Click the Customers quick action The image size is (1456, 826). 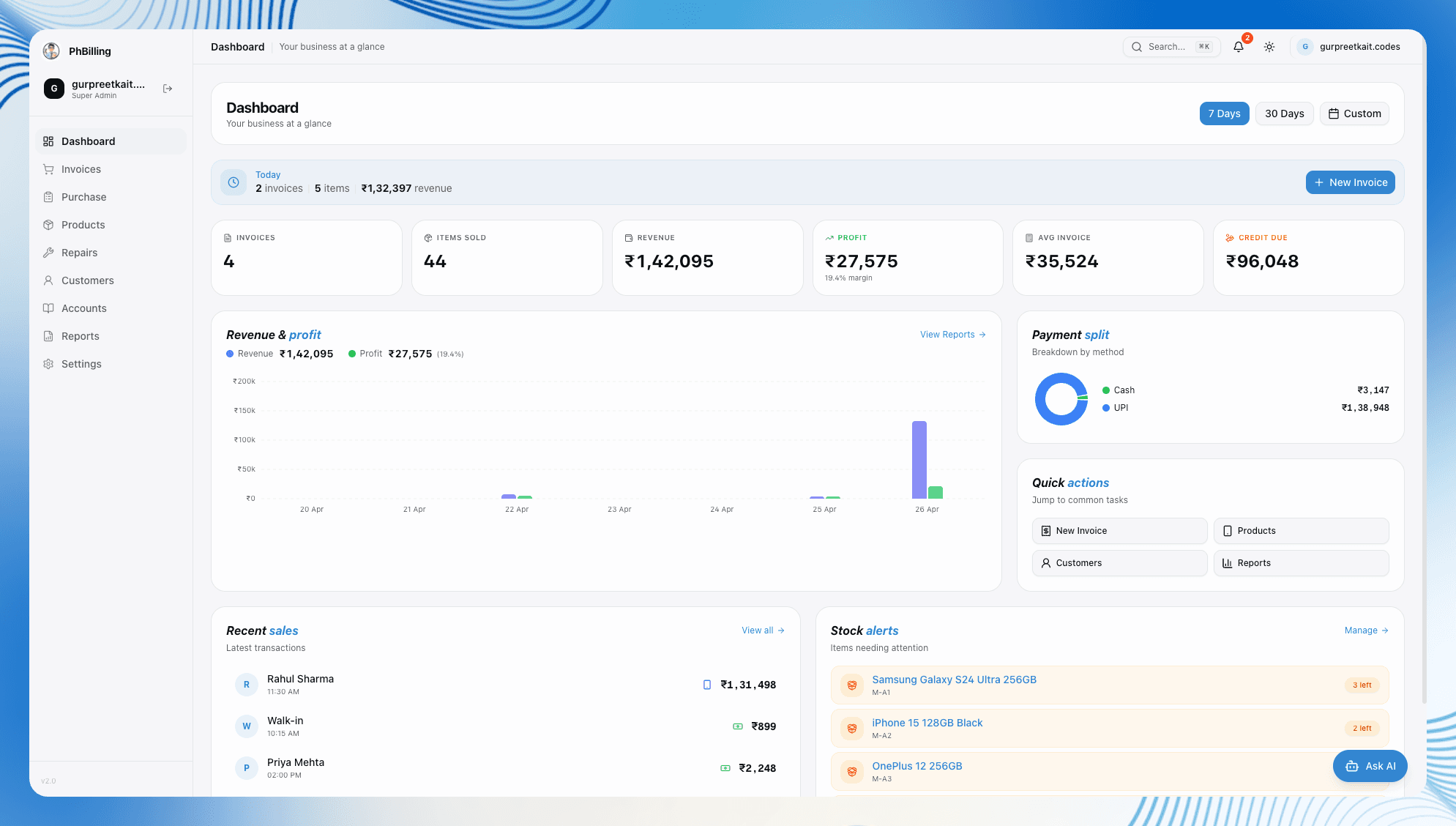1119,563
